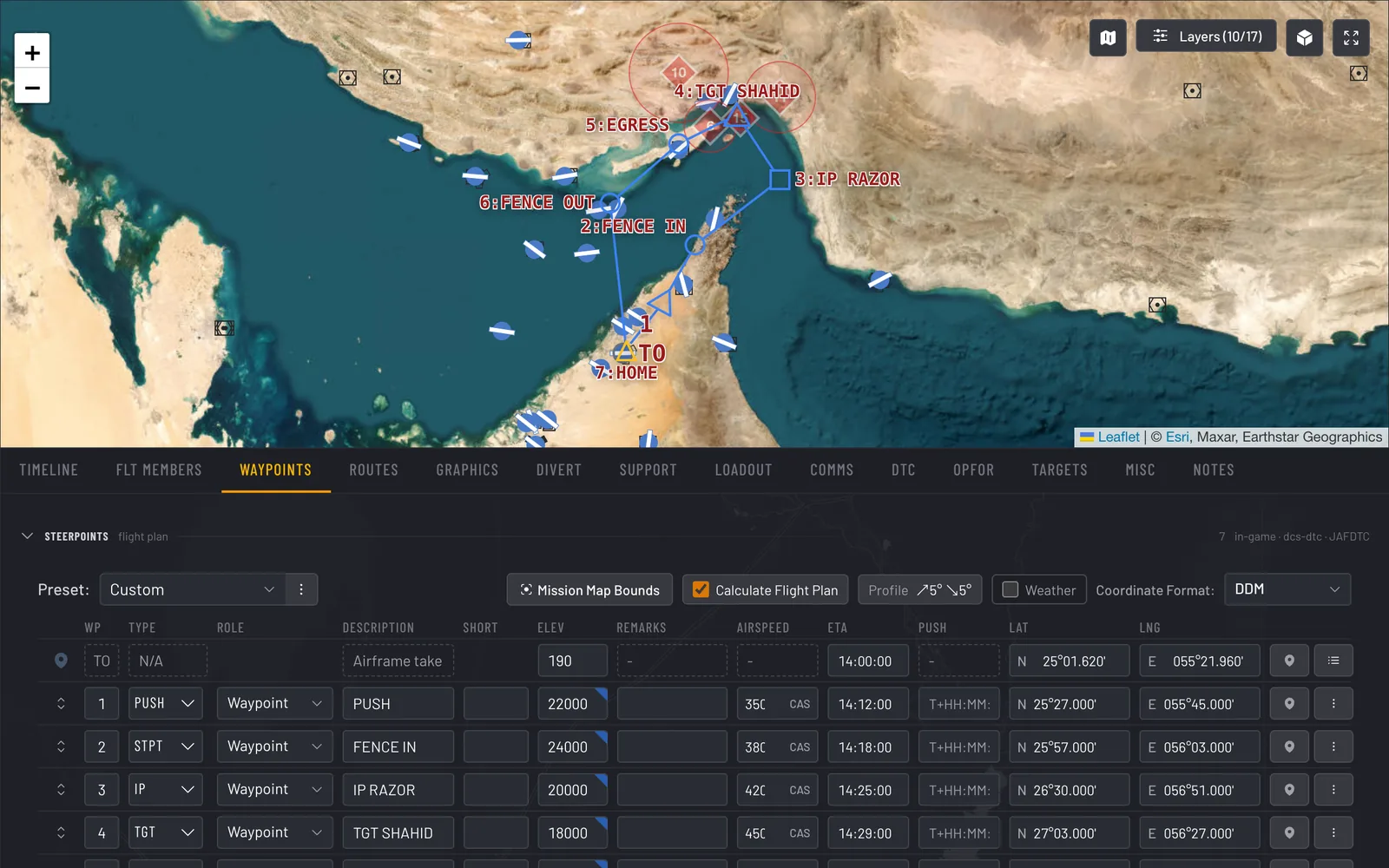Open more options for IP RAZOR row
The image size is (1389, 868).
coord(1333,790)
